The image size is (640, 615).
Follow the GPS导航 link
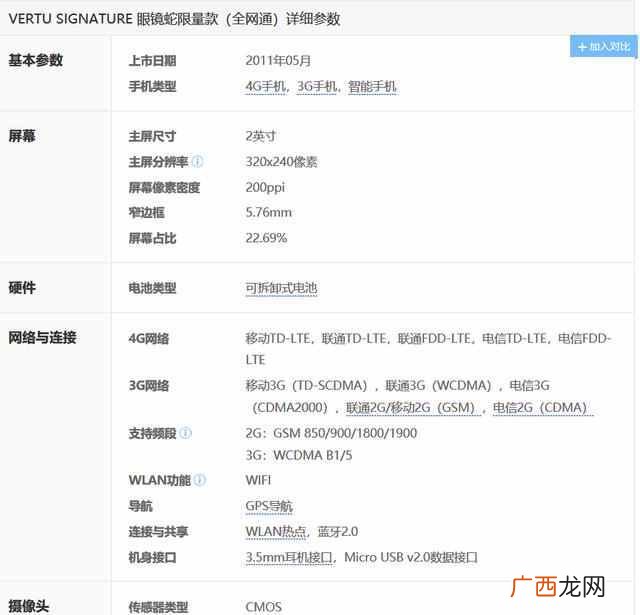(x=269, y=506)
